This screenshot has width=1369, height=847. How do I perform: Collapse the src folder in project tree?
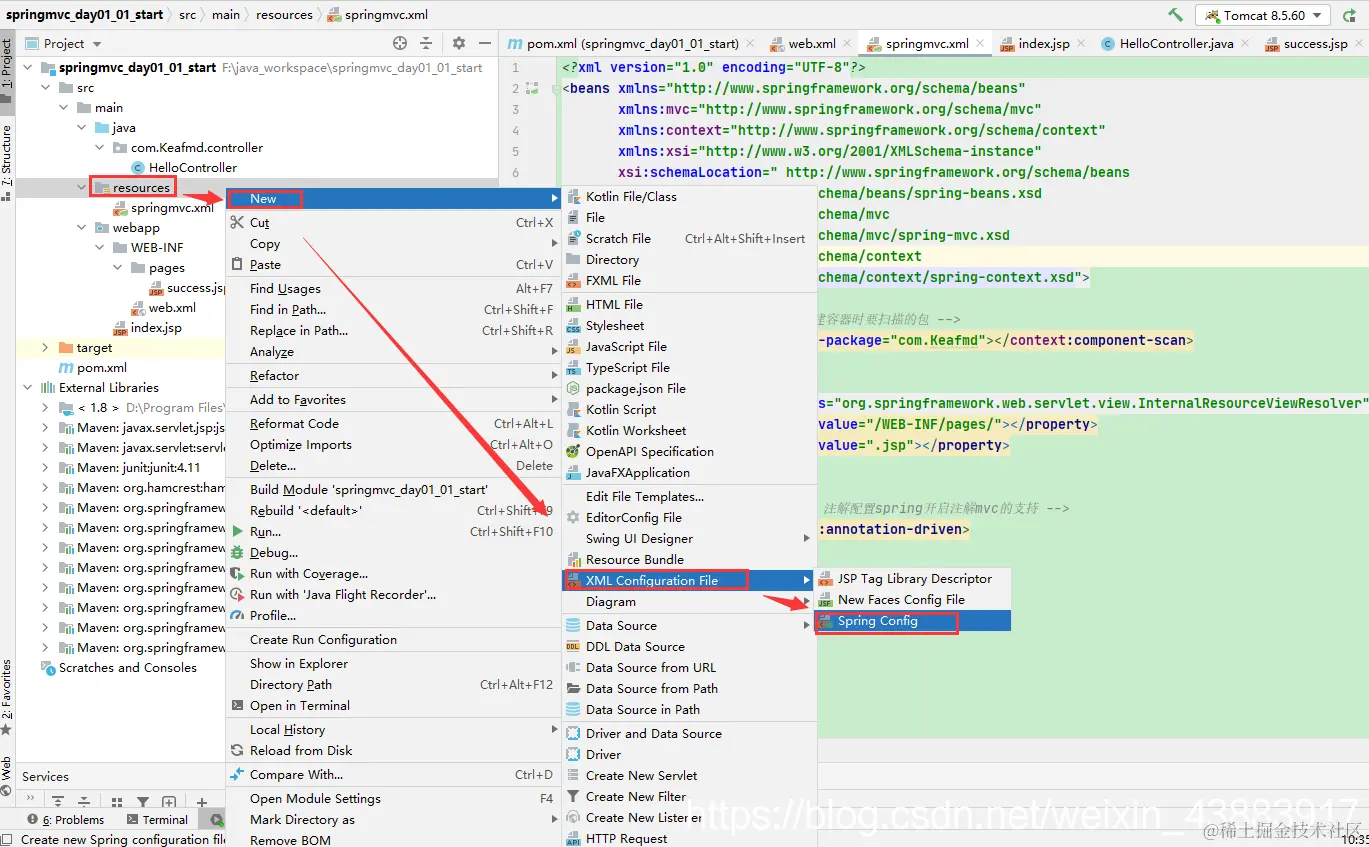(45, 88)
